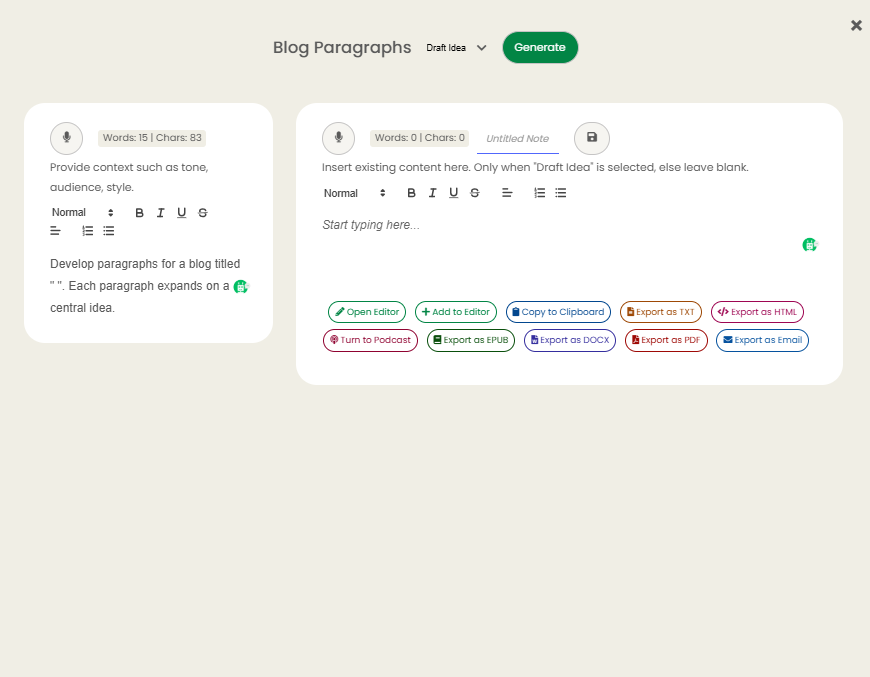Click the save note floppy disk icon
The width and height of the screenshot is (870, 677).
[x=592, y=138]
